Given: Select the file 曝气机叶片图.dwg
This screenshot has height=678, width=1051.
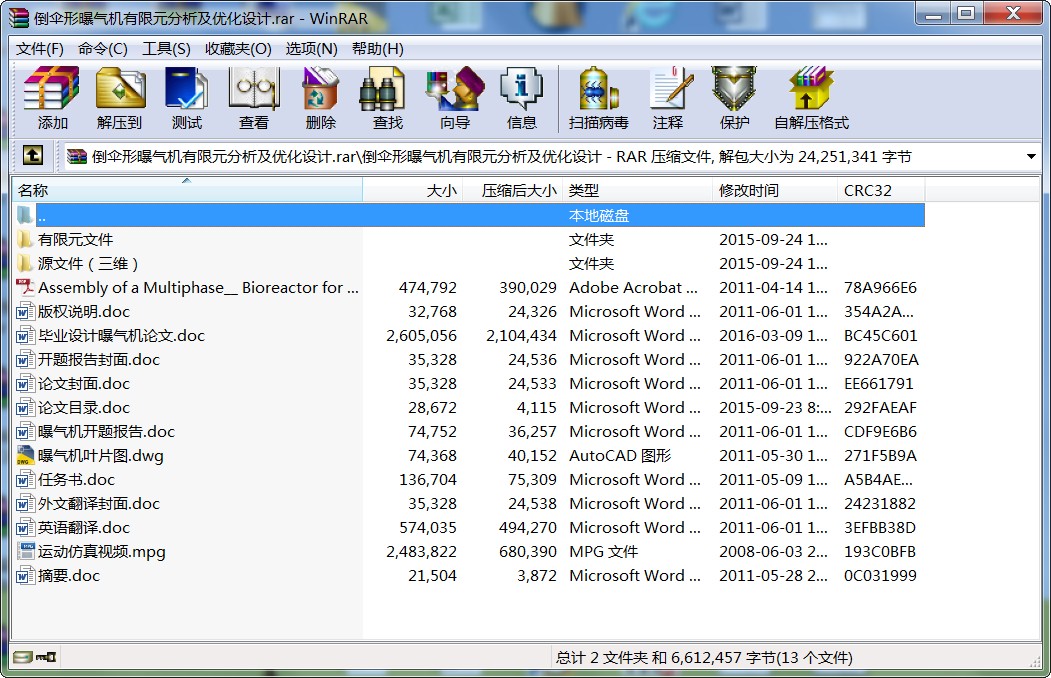Looking at the screenshot, I should (100, 456).
